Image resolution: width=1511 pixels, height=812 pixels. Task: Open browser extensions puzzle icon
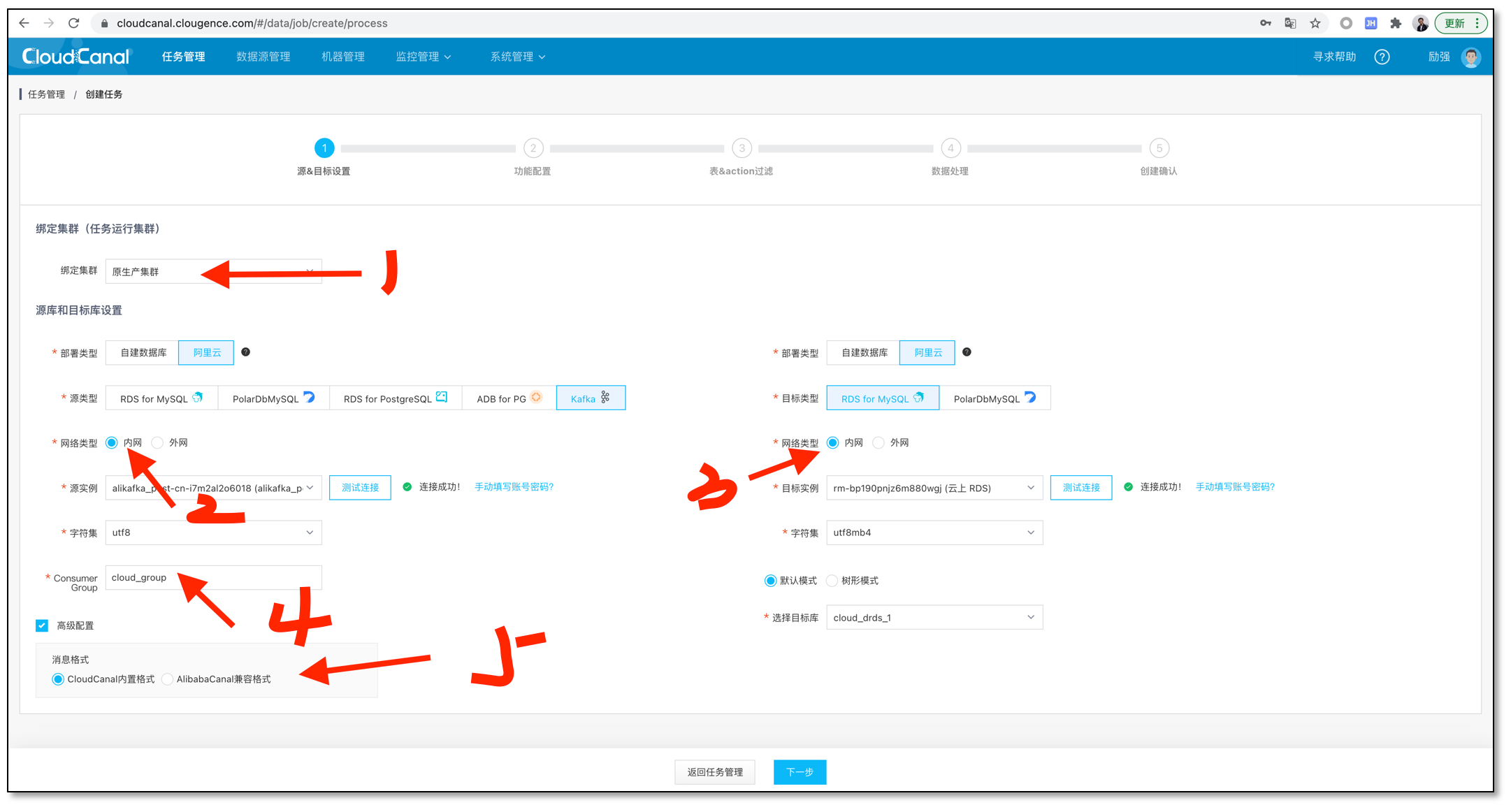point(1396,23)
